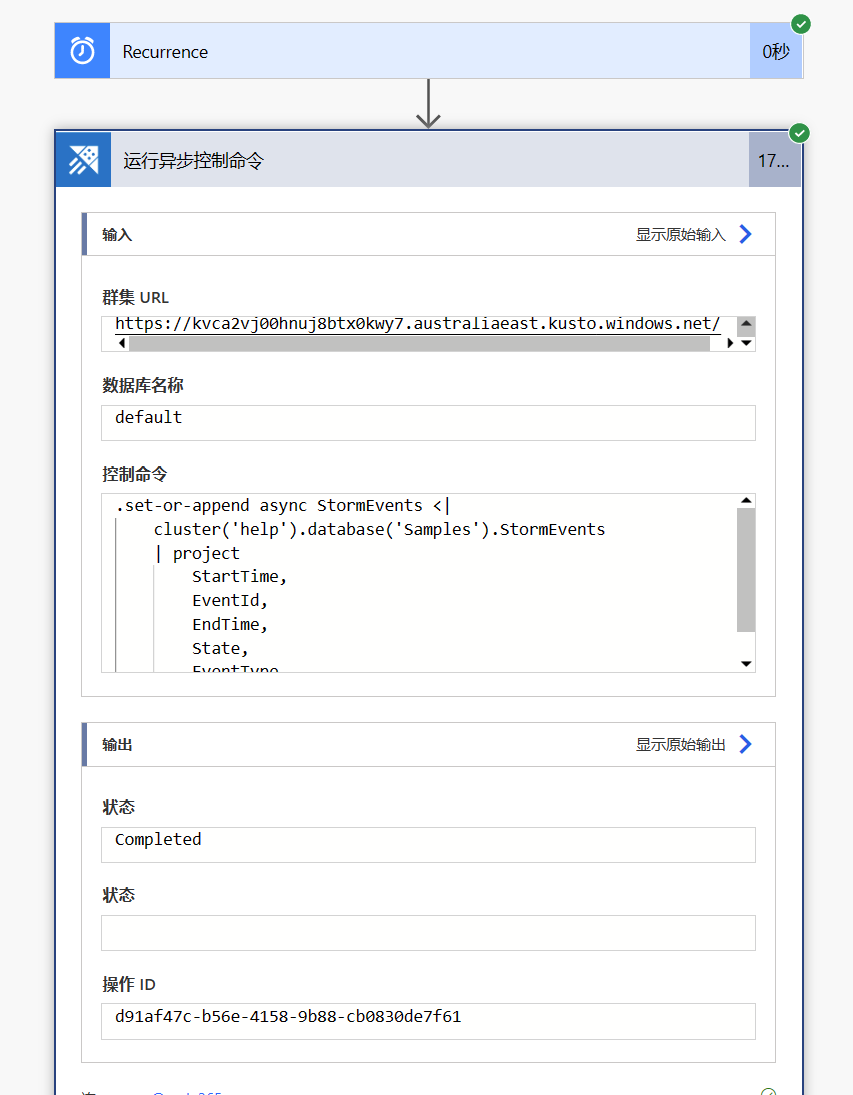Click the right arrow of the cluster URL scrollbar
The image size is (853, 1095).
(x=730, y=343)
